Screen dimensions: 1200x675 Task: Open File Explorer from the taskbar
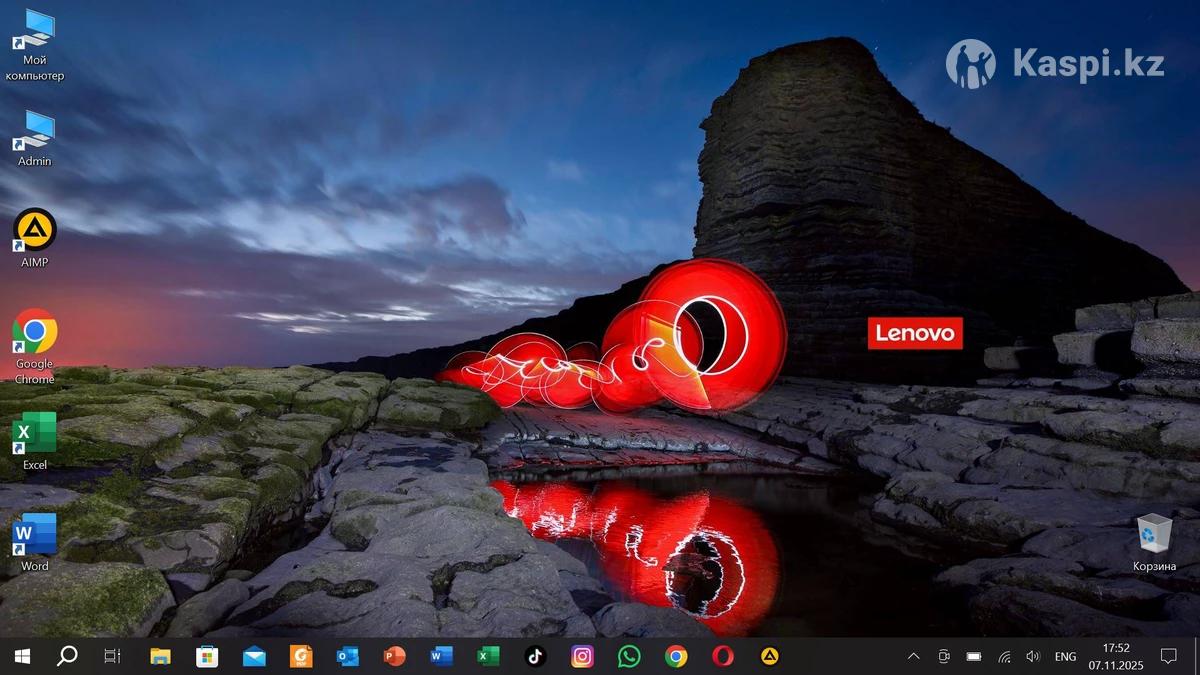tap(160, 656)
